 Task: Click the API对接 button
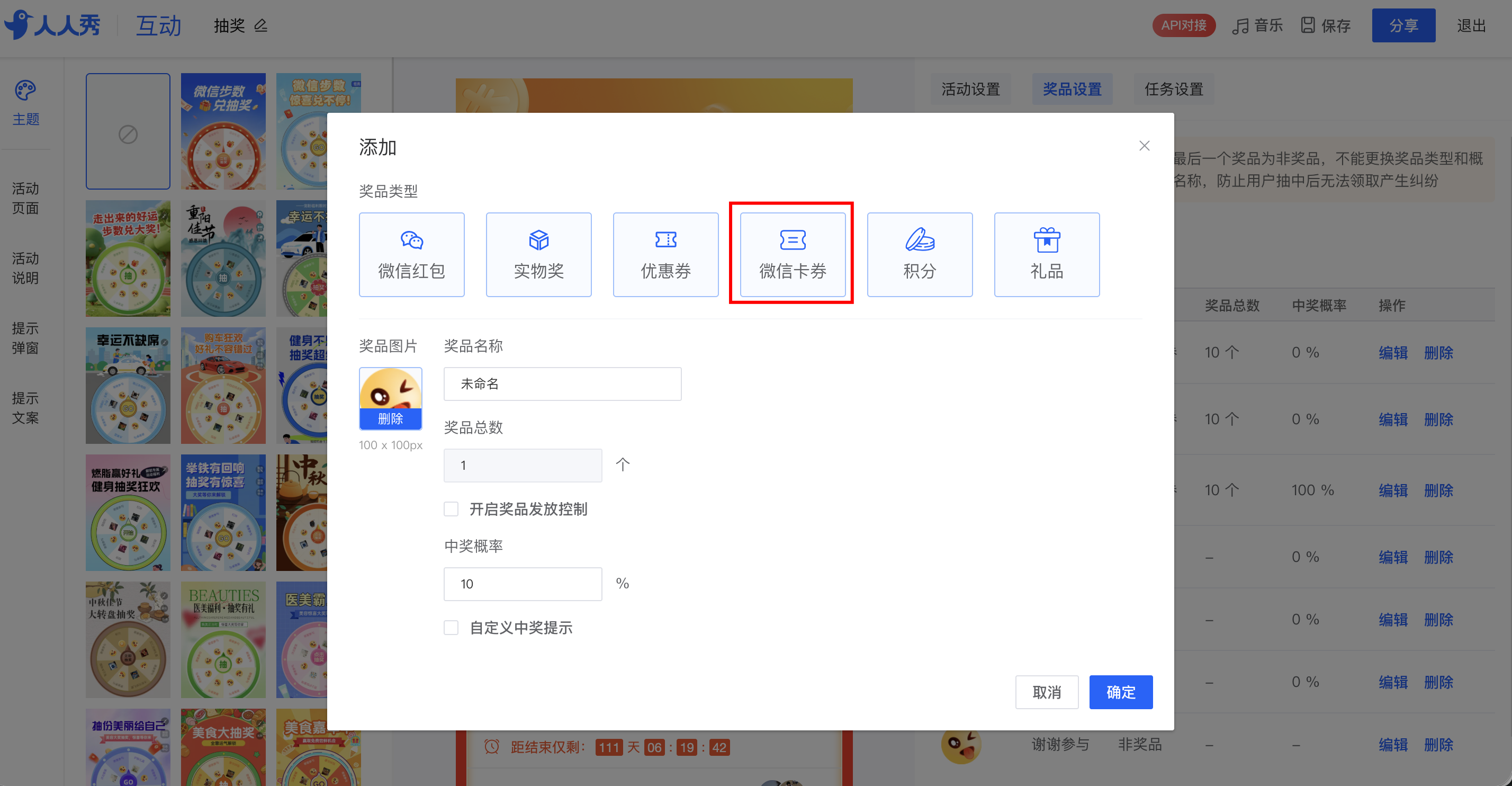click(x=1183, y=25)
